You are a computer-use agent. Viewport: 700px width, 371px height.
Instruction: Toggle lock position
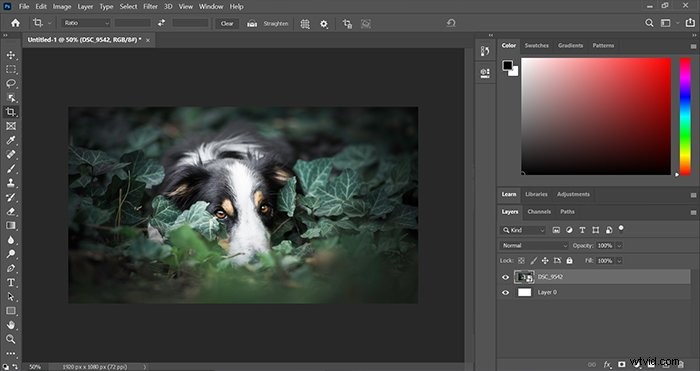(545, 260)
